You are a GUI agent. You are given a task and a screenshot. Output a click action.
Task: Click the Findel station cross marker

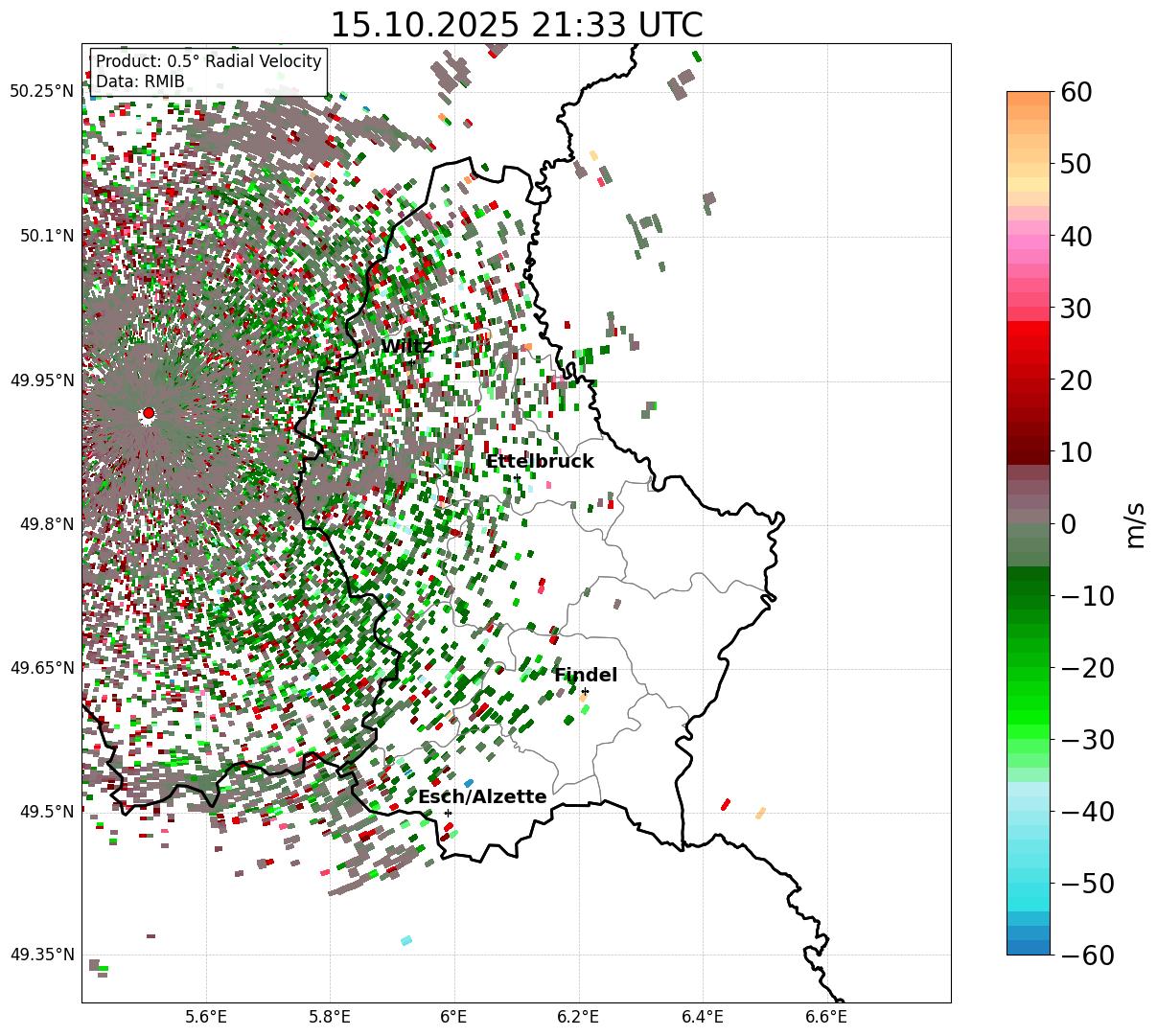(585, 691)
